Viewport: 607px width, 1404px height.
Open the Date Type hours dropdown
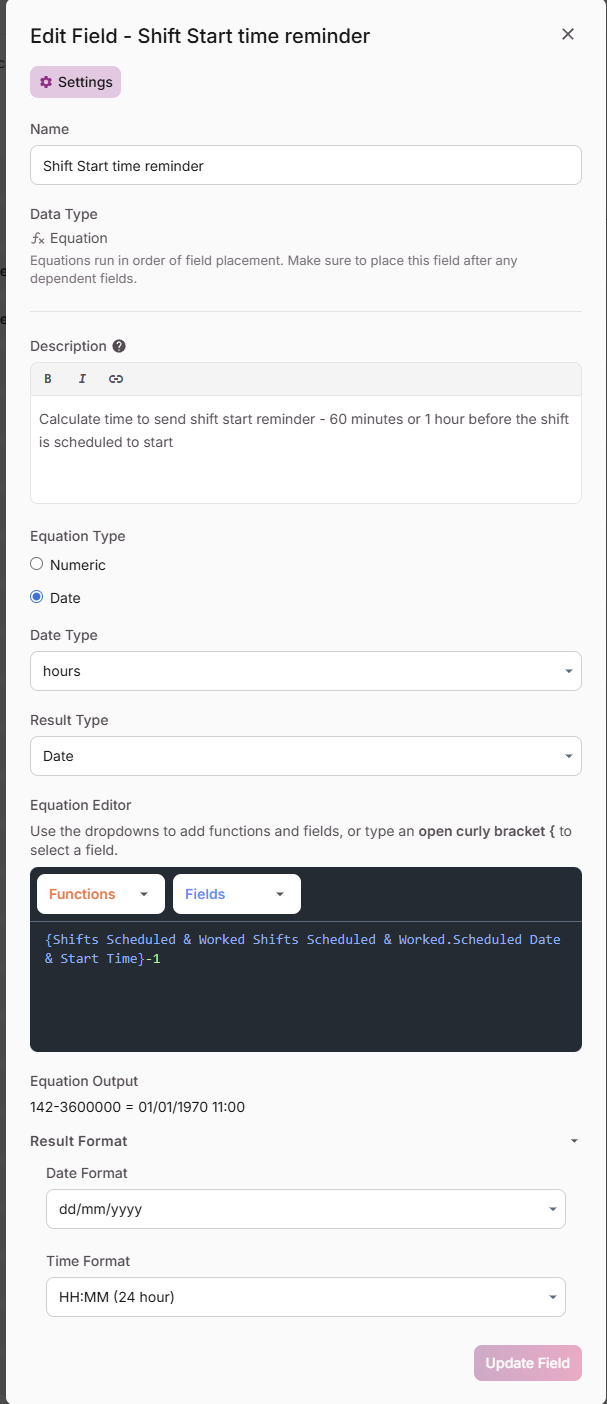click(x=305, y=671)
